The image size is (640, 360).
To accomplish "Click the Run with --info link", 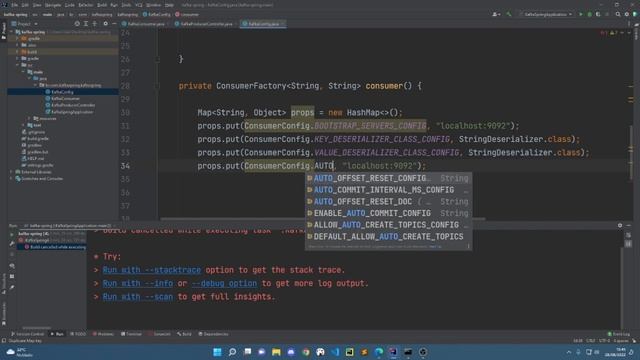I will coord(139,283).
